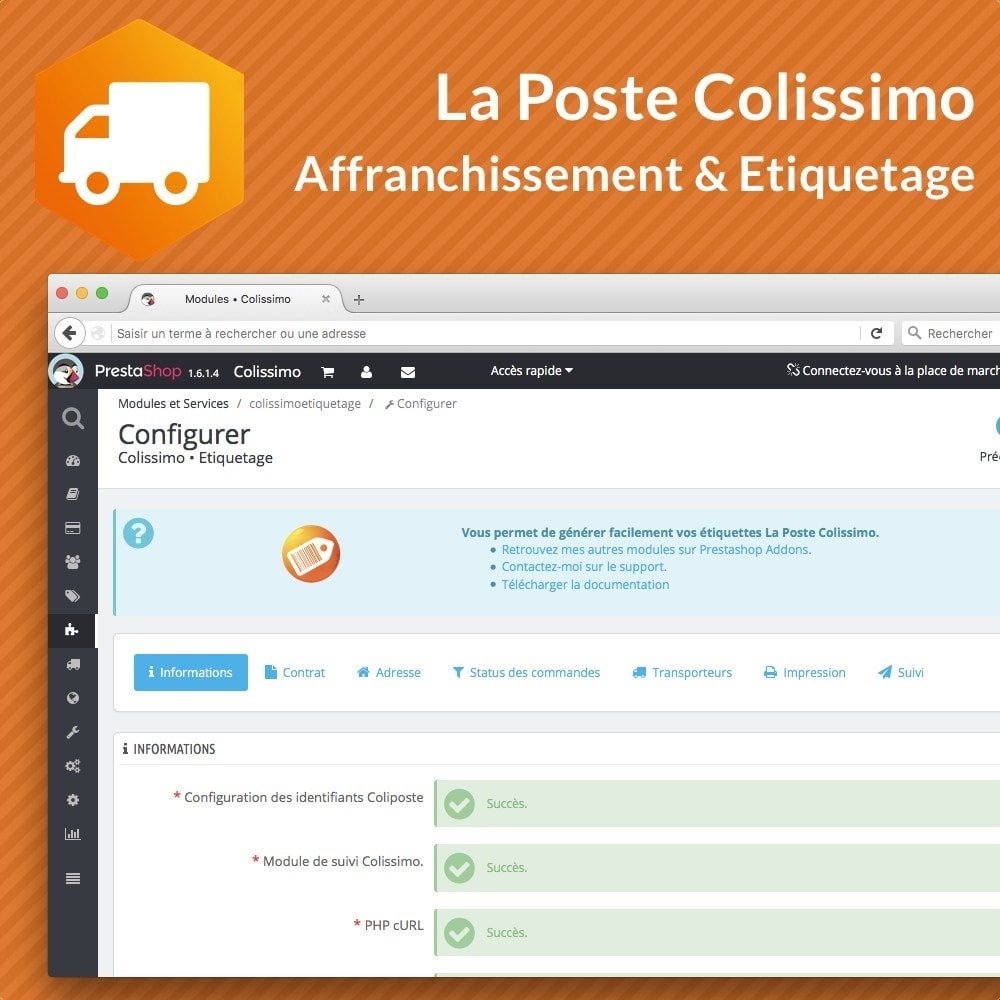
Task: Switch to the 'Status des commandes' tab
Action: tap(526, 672)
